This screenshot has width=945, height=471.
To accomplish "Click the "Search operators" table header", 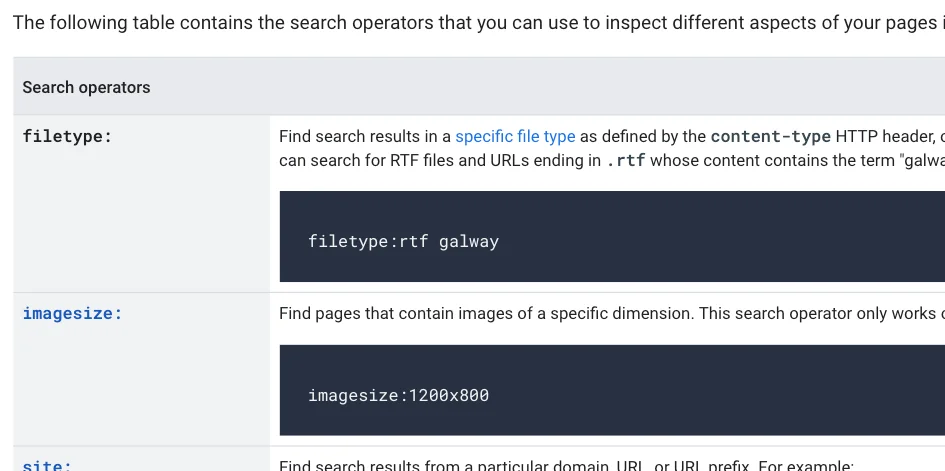I will point(86,87).
